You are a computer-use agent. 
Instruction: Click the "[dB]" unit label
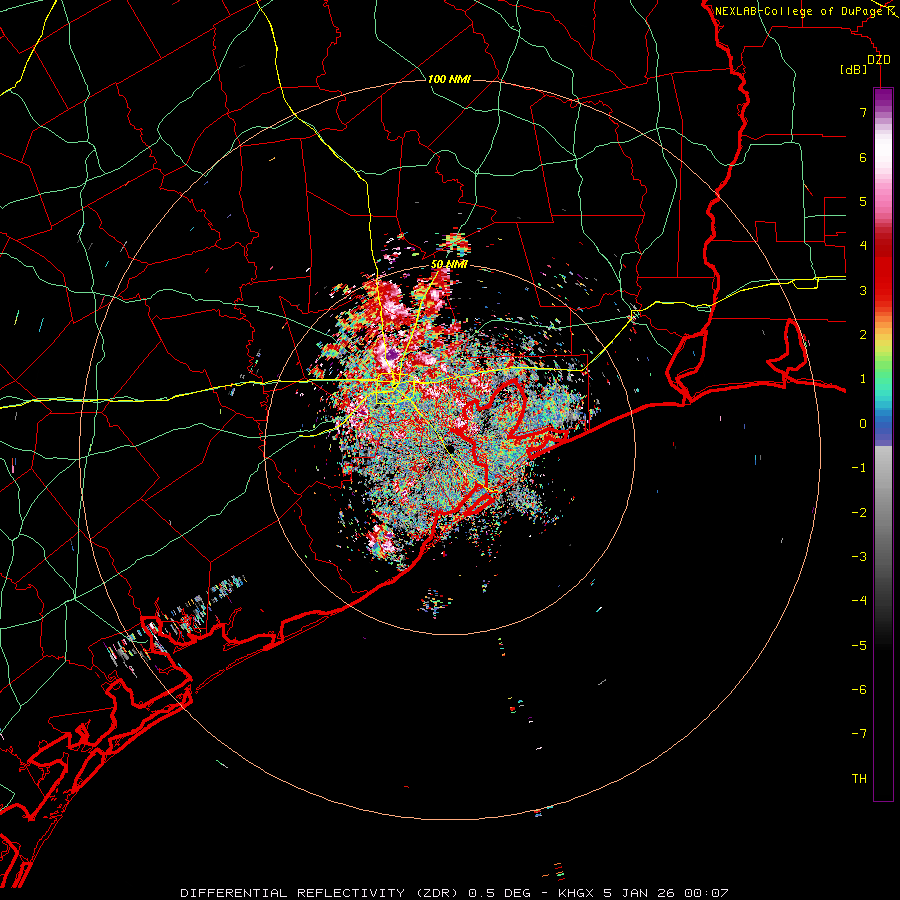point(854,70)
